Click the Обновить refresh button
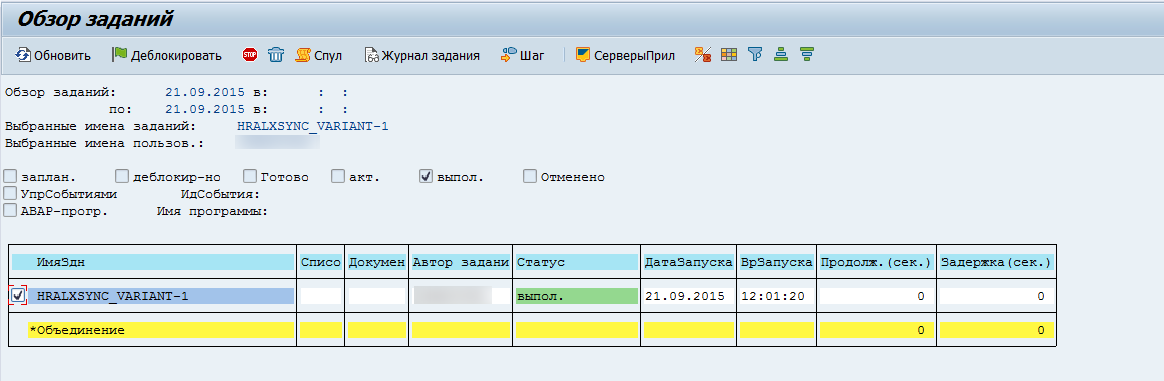This screenshot has width=1164, height=381. pyautogui.click(x=53, y=55)
